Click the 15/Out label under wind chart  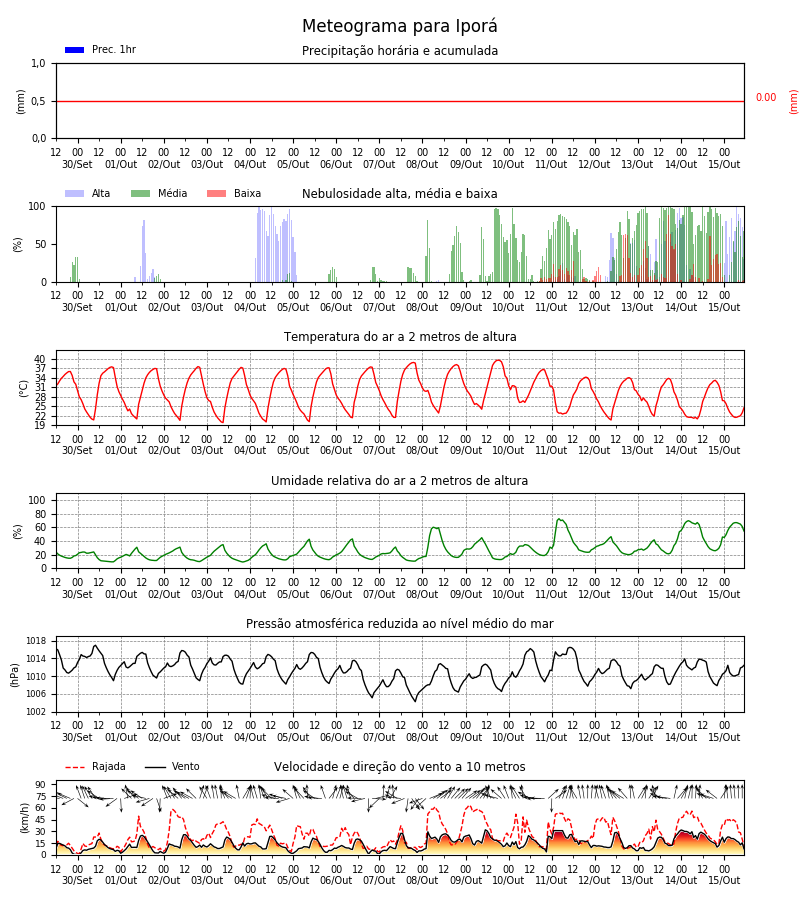click(724, 880)
